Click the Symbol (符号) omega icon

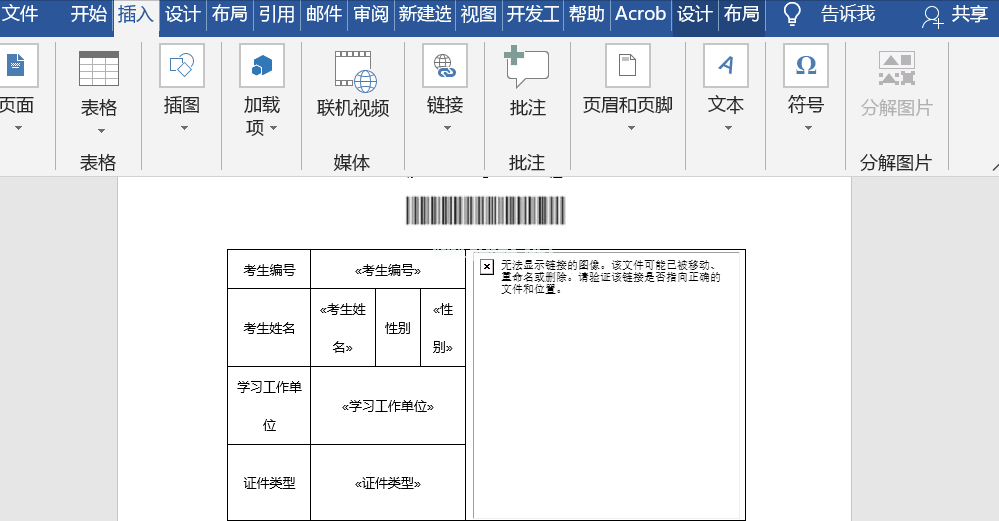pos(805,66)
